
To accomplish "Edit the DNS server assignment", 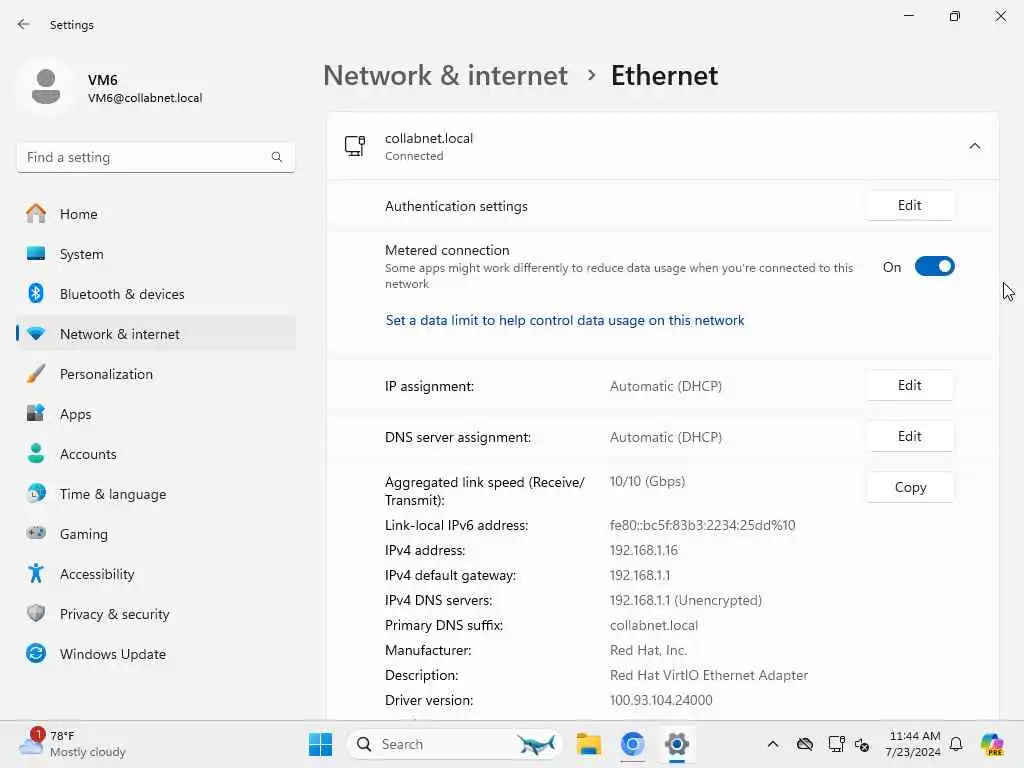I will coord(909,437).
